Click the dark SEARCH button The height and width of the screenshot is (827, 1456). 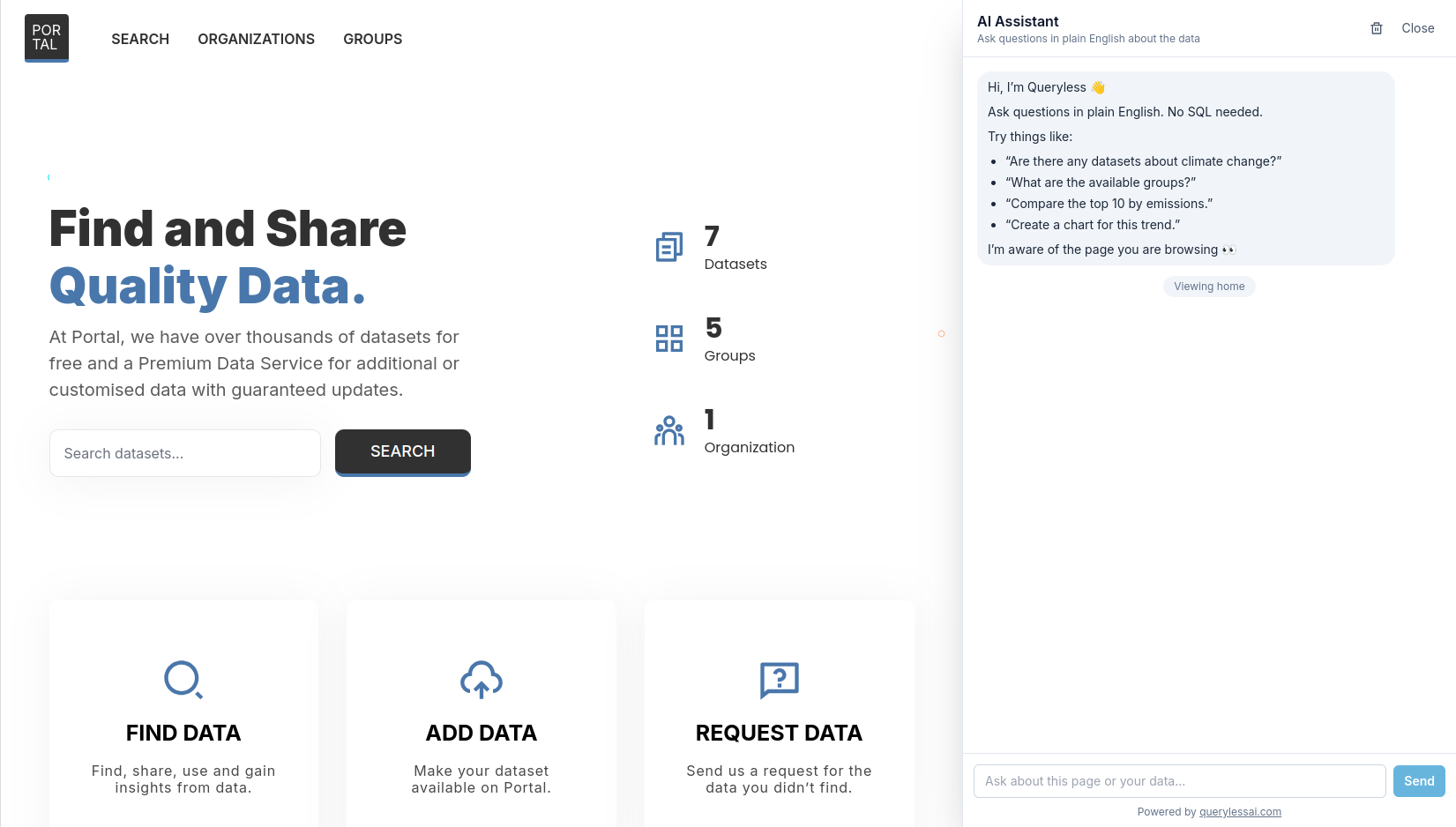[402, 451]
